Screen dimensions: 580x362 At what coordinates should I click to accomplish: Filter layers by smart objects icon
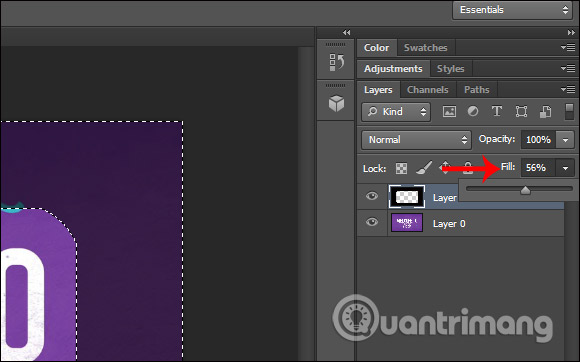545,111
